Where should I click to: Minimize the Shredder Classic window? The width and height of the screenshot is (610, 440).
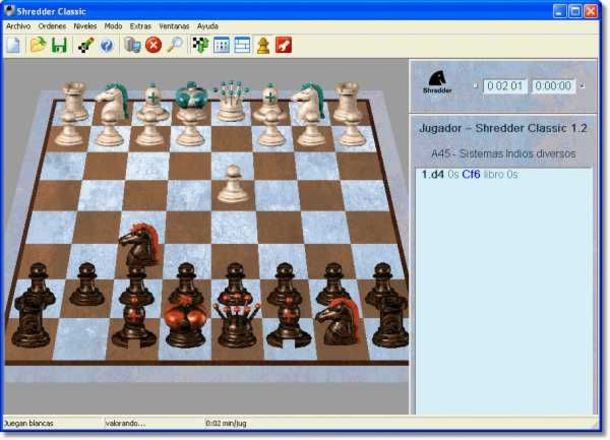tap(559, 11)
